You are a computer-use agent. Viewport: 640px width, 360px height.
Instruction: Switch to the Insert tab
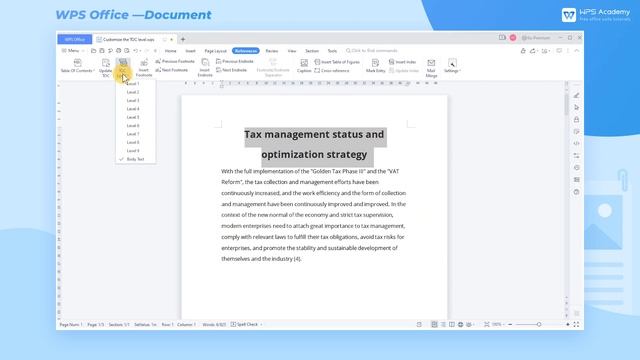(x=191, y=51)
